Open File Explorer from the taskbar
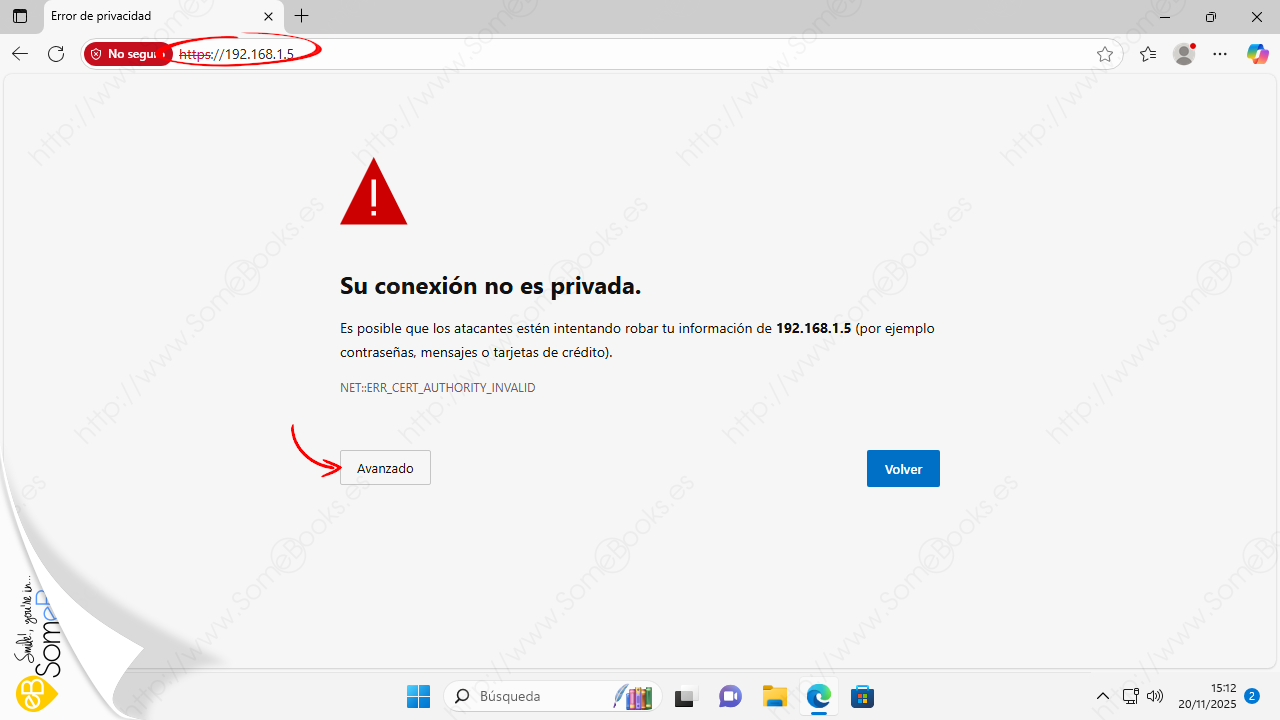This screenshot has height=720, width=1280. 774,696
